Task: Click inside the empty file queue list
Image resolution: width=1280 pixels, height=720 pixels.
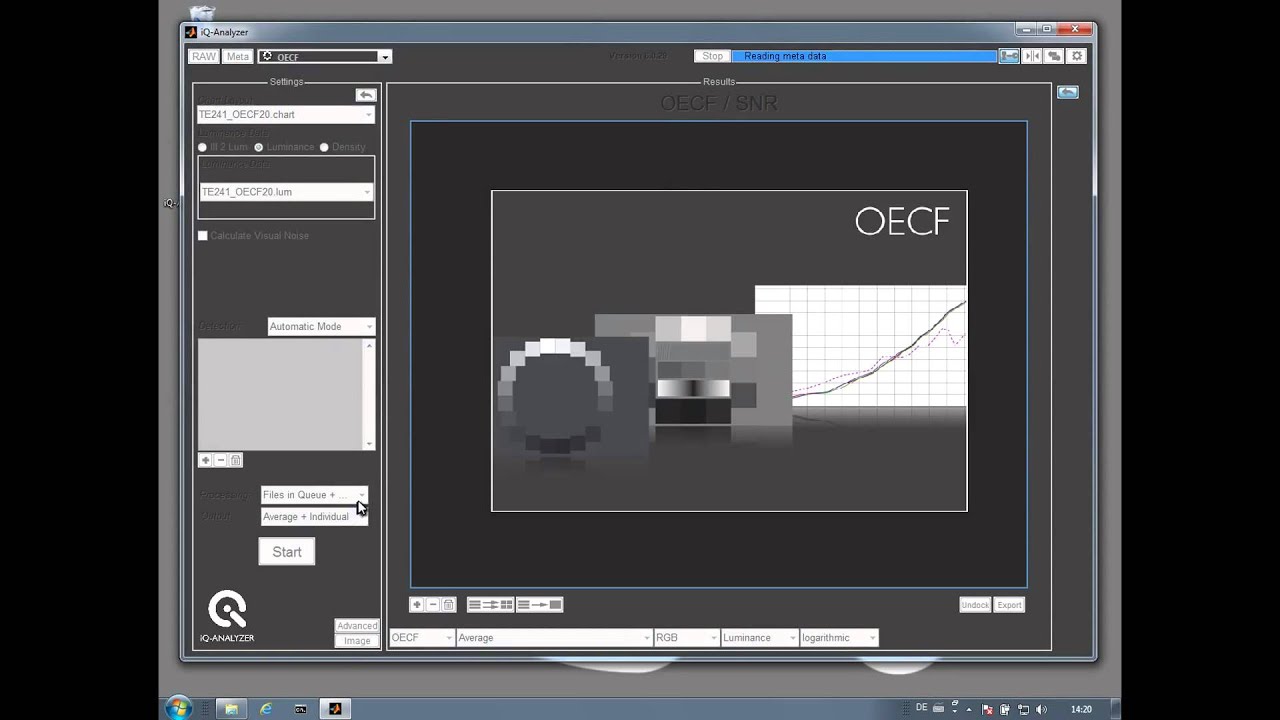Action: point(281,395)
